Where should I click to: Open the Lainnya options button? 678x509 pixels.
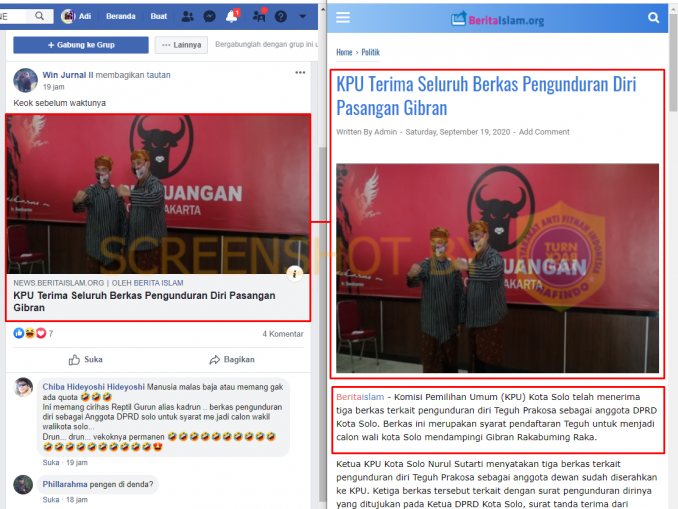(181, 45)
